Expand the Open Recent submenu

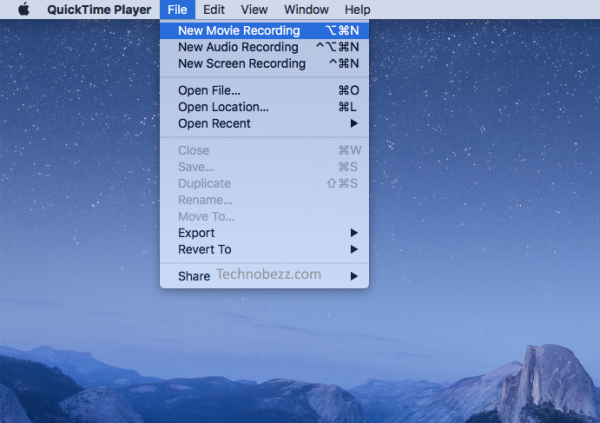(214, 123)
